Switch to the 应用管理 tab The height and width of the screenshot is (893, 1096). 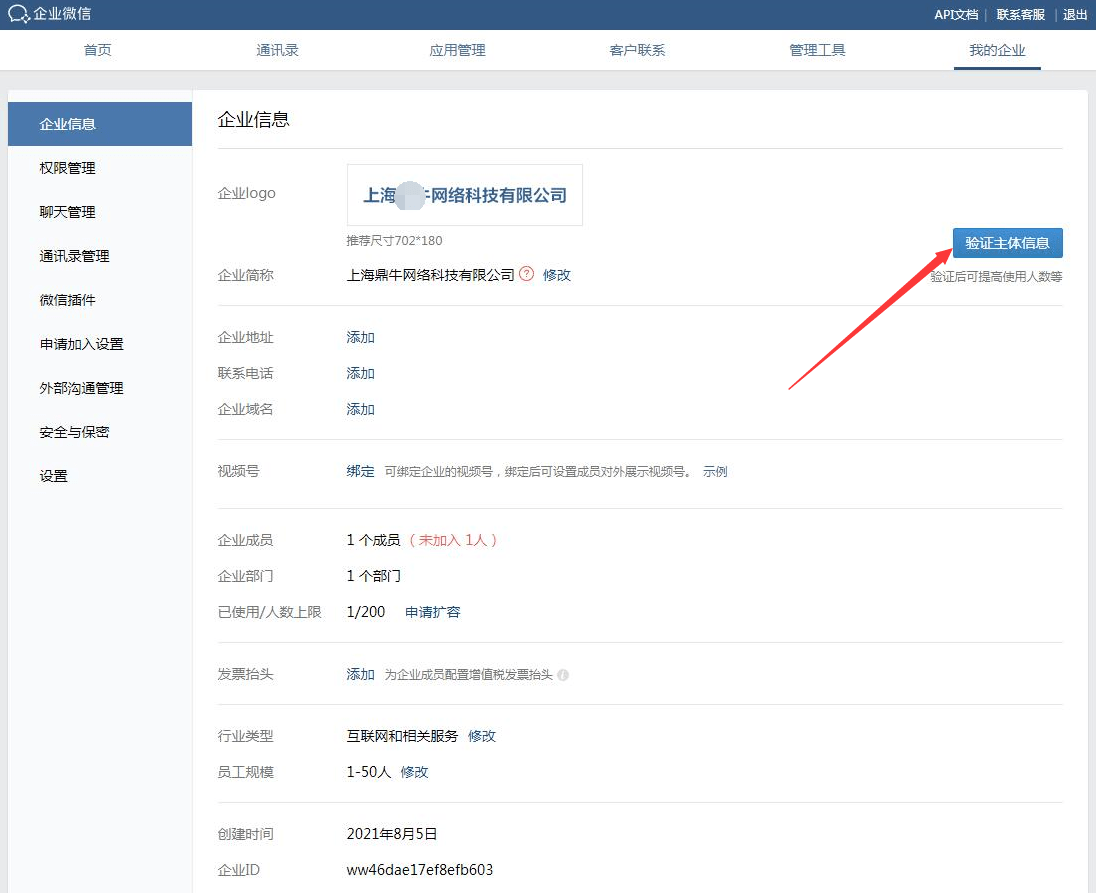point(457,50)
